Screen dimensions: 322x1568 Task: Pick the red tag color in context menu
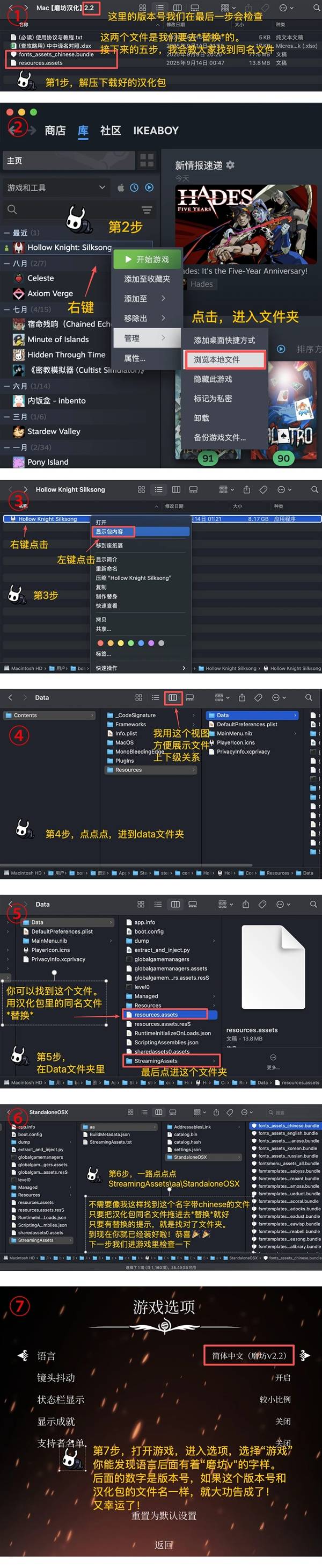(x=100, y=643)
